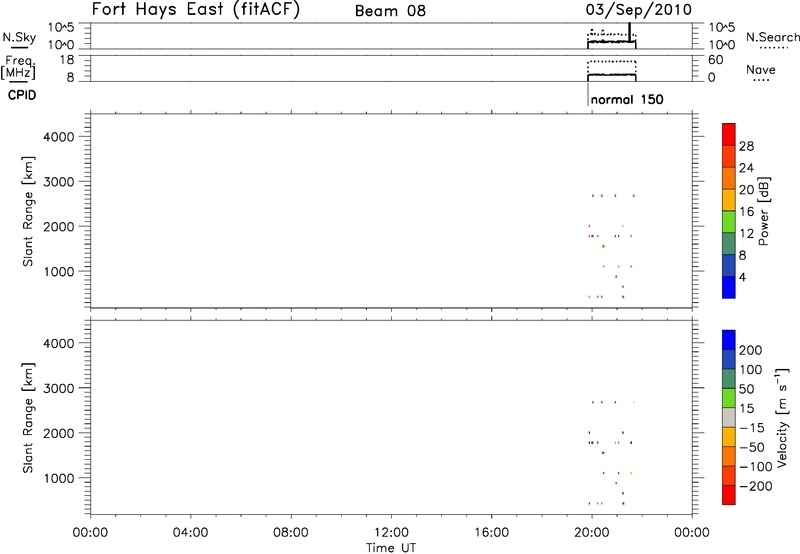Screen dimensions: 800x554
Task: Click the '60' right-axis label of frequency panel
Action: point(715,60)
